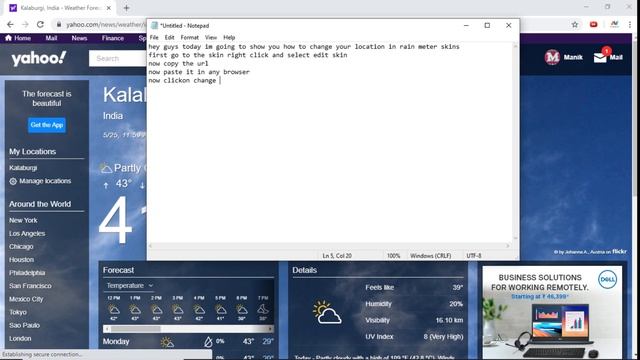
Task: Open Notepad Help menu
Action: click(229, 37)
